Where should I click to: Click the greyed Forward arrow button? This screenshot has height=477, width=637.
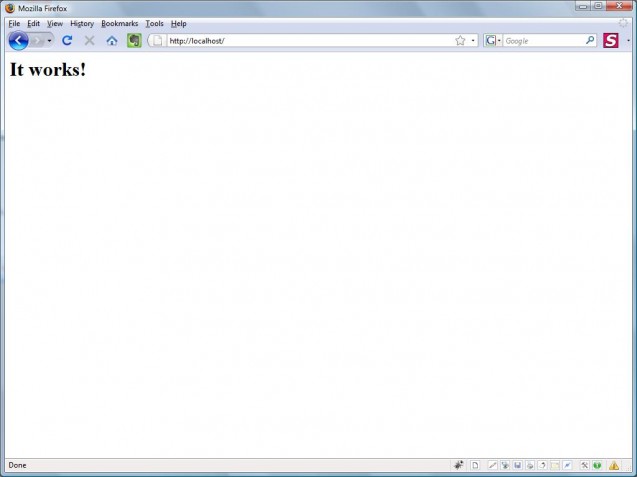(37, 41)
